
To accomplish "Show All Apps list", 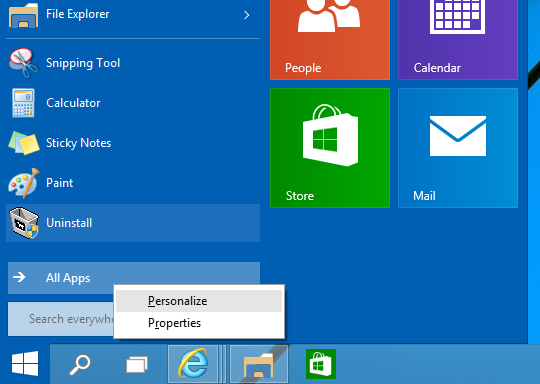I will [x=134, y=278].
